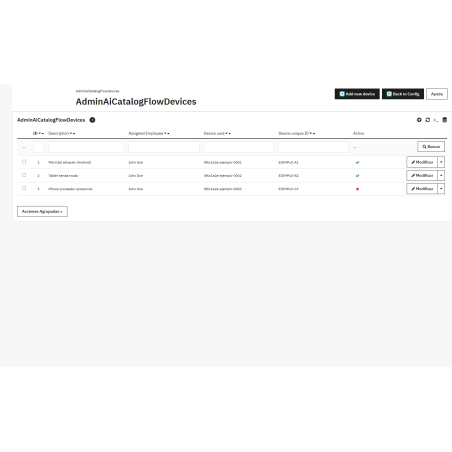Click the AdminAiCatalogFlowDevices breadcrumb link
Screen dimensions: 452x452
(97, 91)
